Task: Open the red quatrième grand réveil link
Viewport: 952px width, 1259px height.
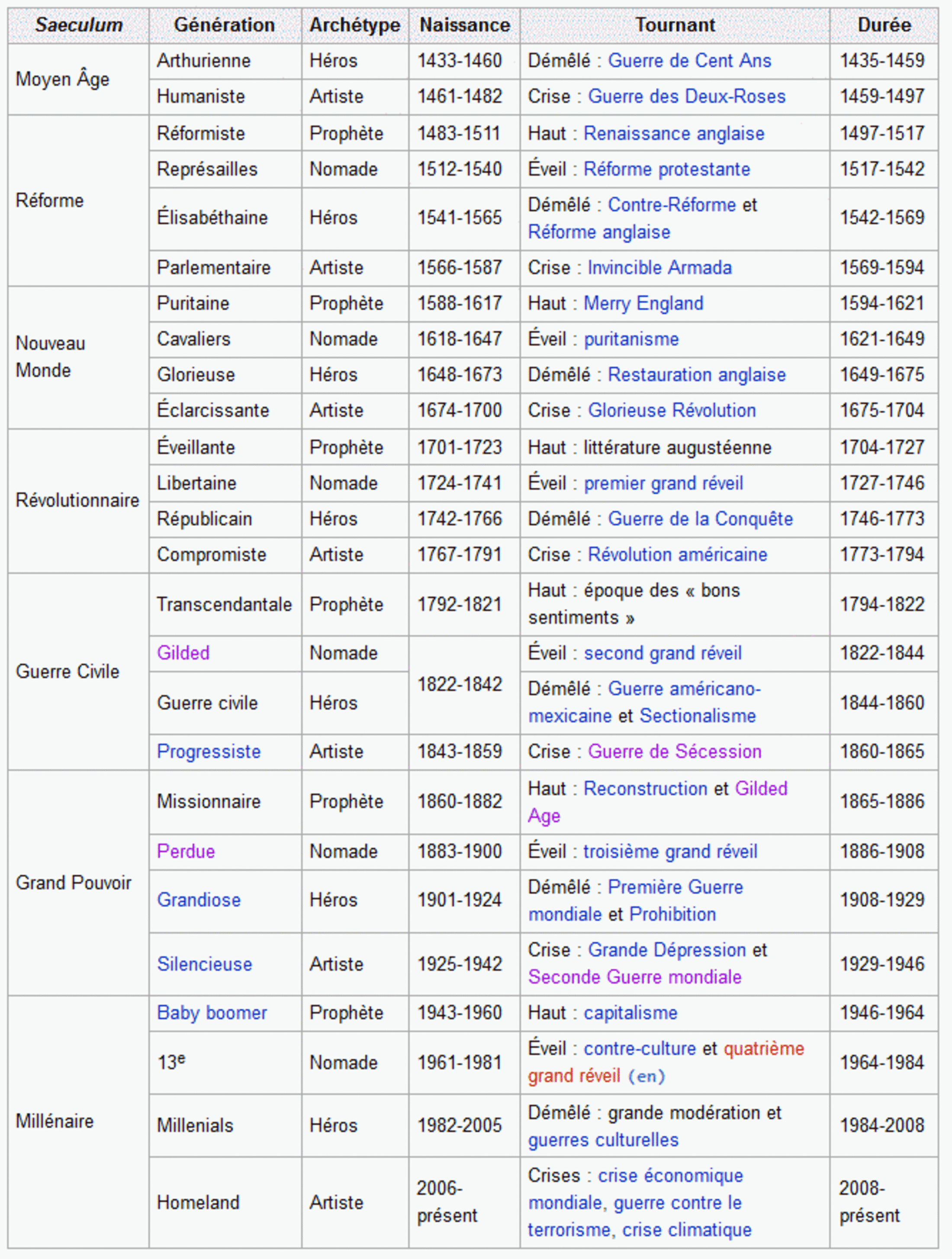Action: (x=666, y=1062)
